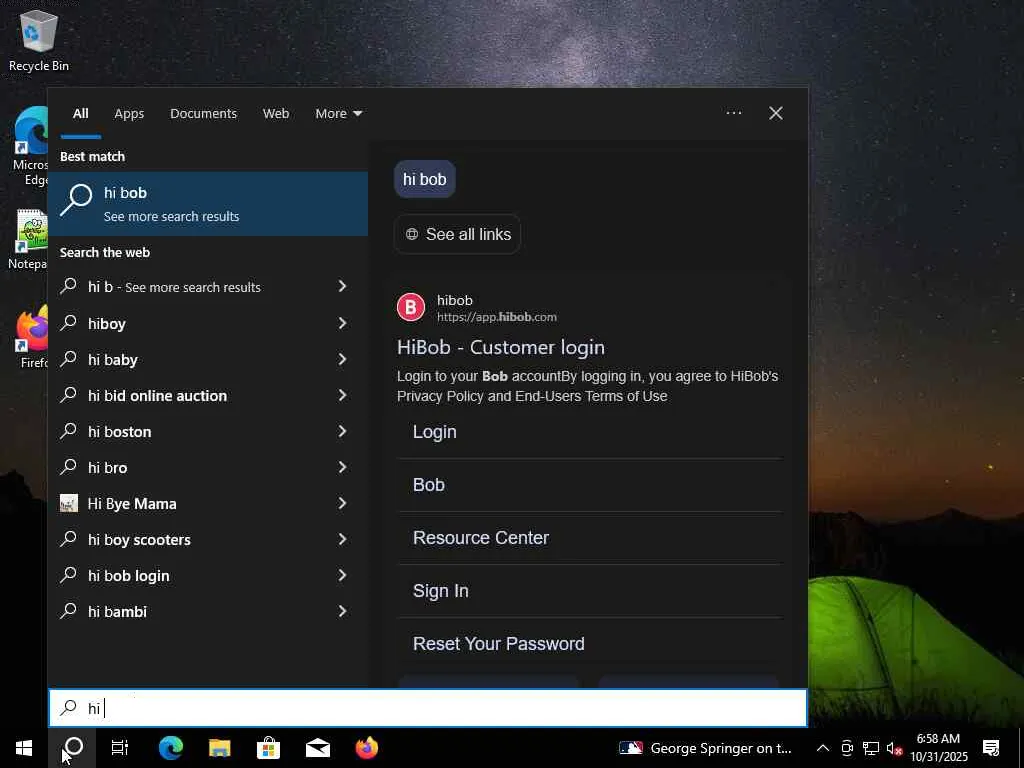Show hidden system tray icons
Image resolution: width=1024 pixels, height=768 pixels.
pyautogui.click(x=823, y=748)
